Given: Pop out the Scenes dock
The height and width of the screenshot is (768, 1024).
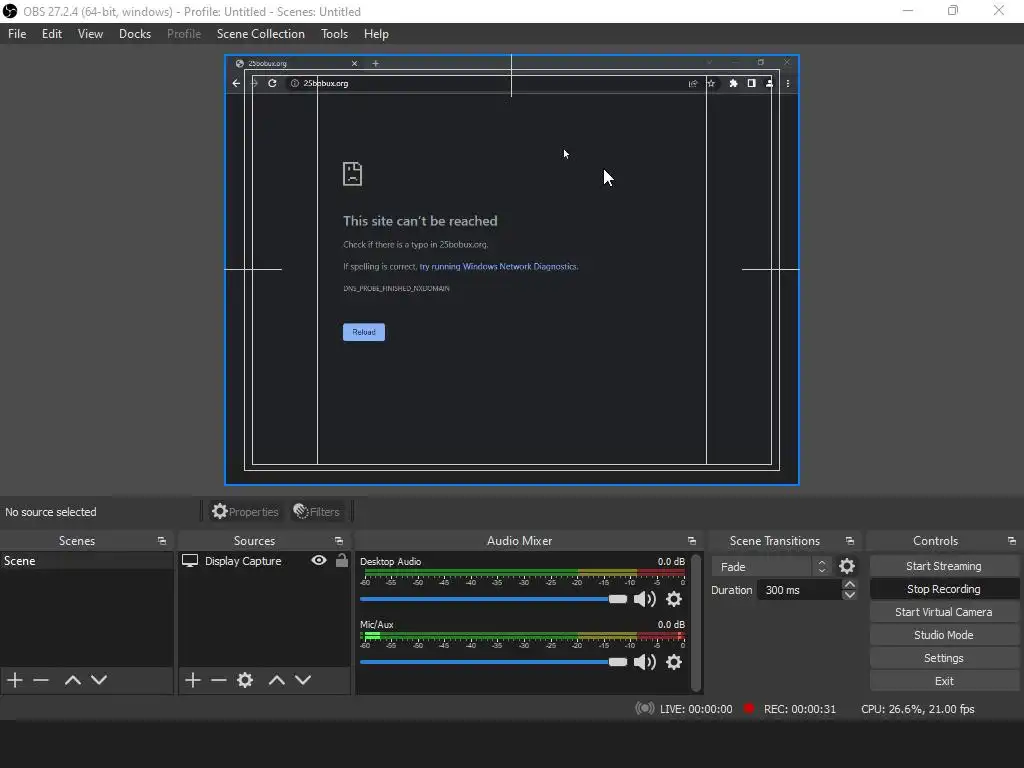Looking at the screenshot, I should click(x=162, y=541).
